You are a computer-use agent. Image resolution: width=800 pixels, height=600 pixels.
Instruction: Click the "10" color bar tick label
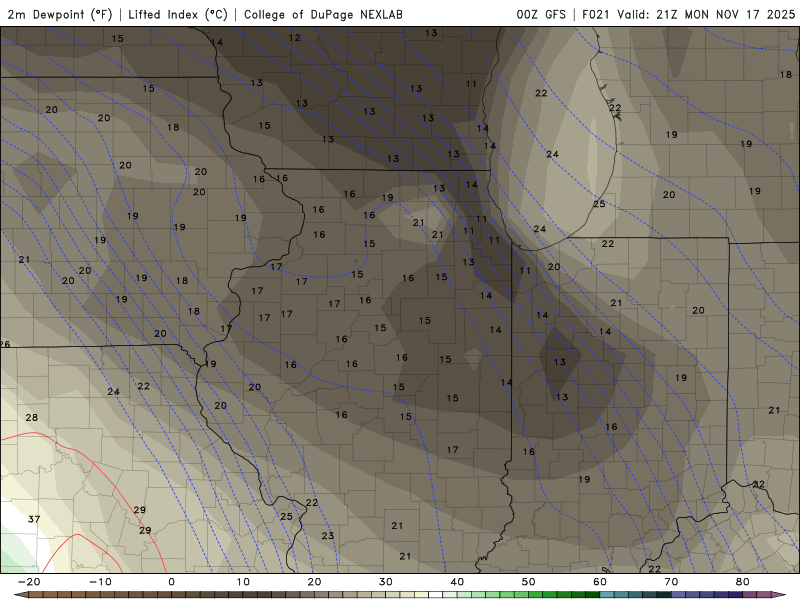[x=243, y=582]
